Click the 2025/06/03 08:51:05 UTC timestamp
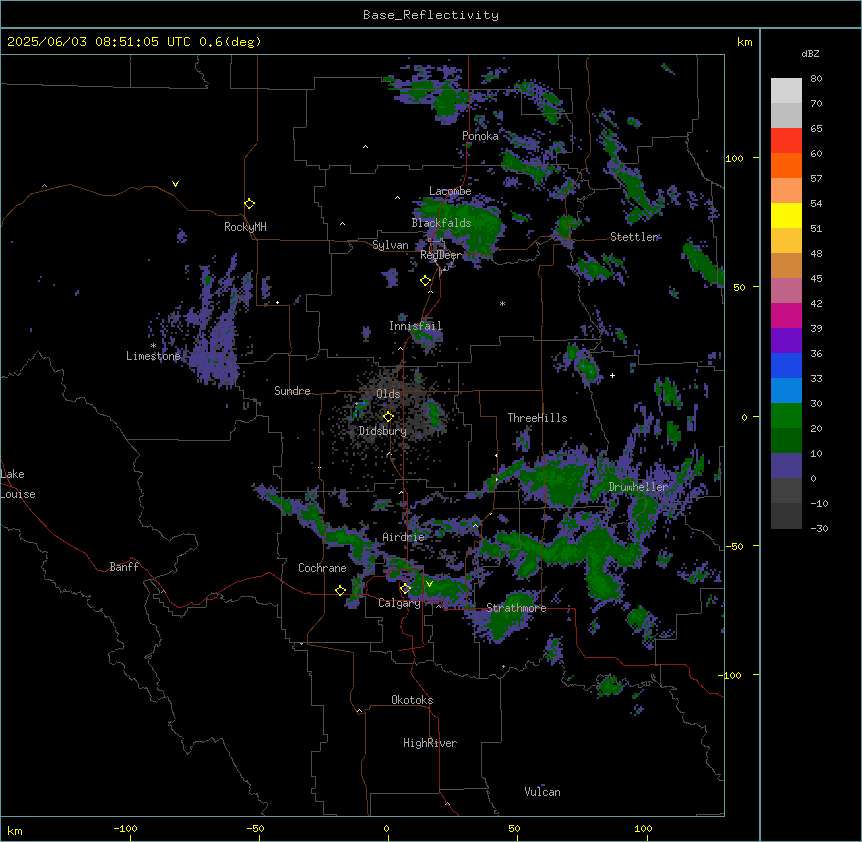 tap(99, 42)
